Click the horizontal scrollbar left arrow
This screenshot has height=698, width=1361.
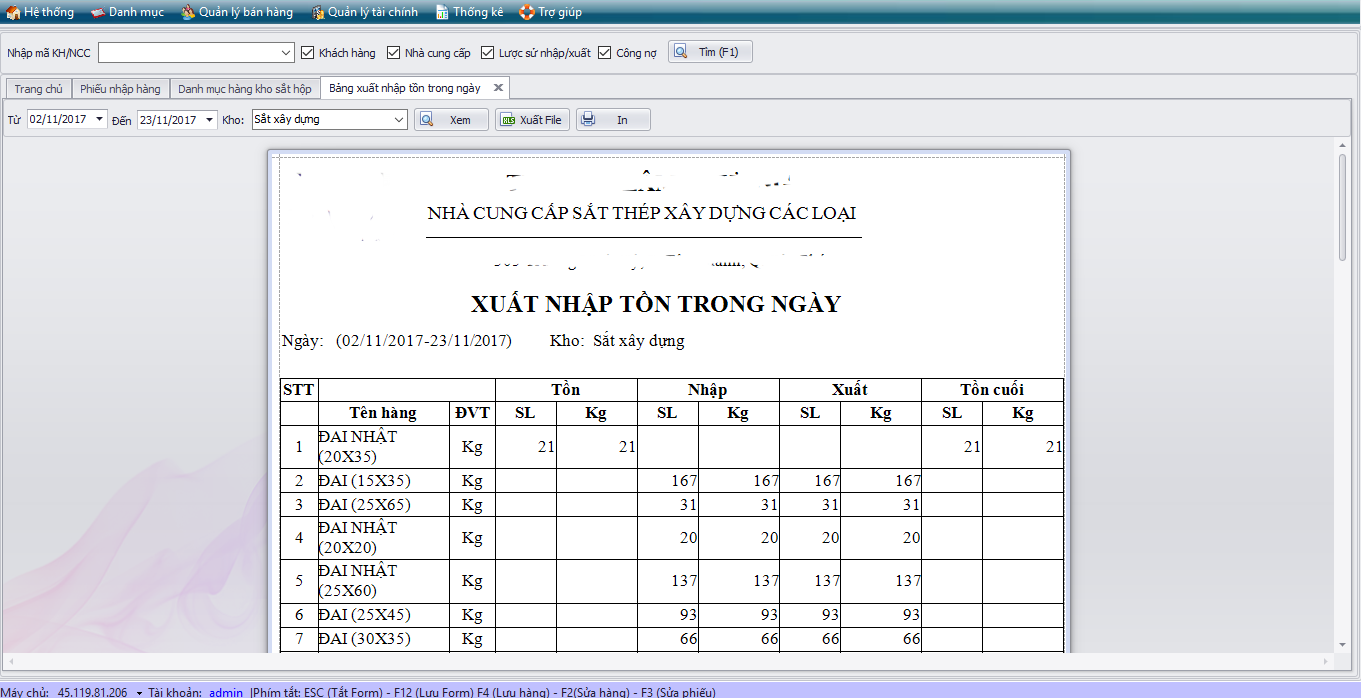10,662
